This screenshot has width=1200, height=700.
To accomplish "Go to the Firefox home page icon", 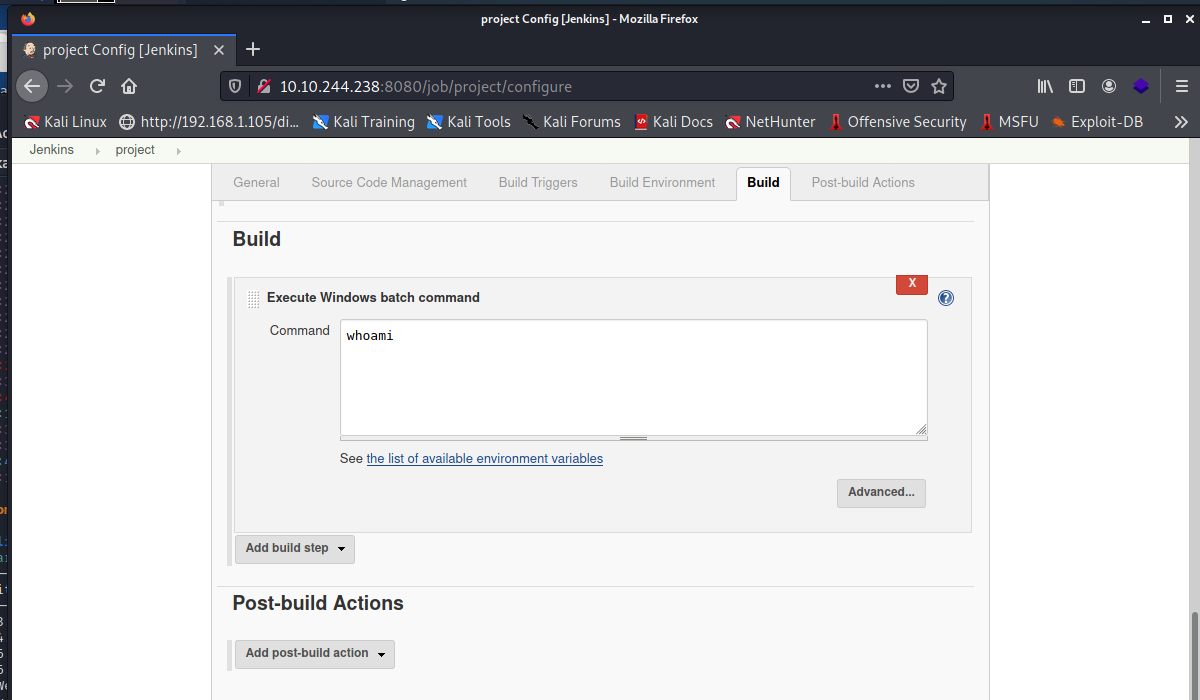I will (x=129, y=86).
